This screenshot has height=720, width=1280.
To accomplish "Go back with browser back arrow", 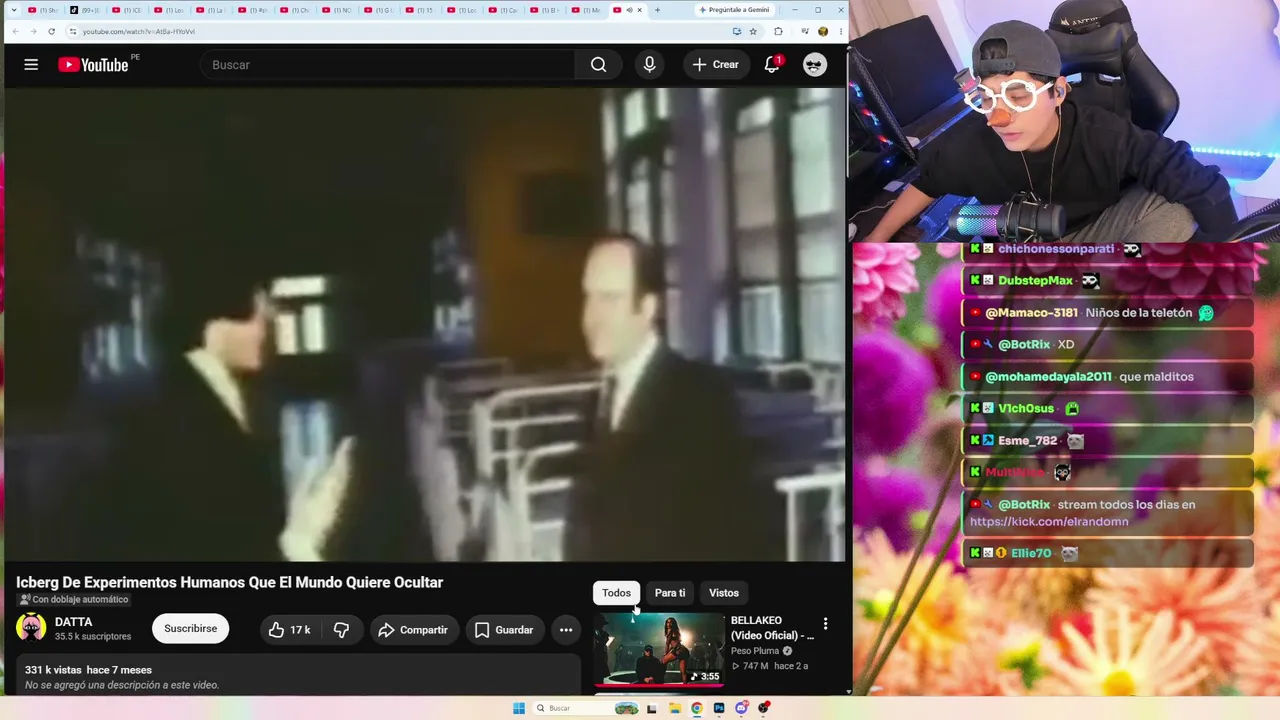I will [15, 31].
